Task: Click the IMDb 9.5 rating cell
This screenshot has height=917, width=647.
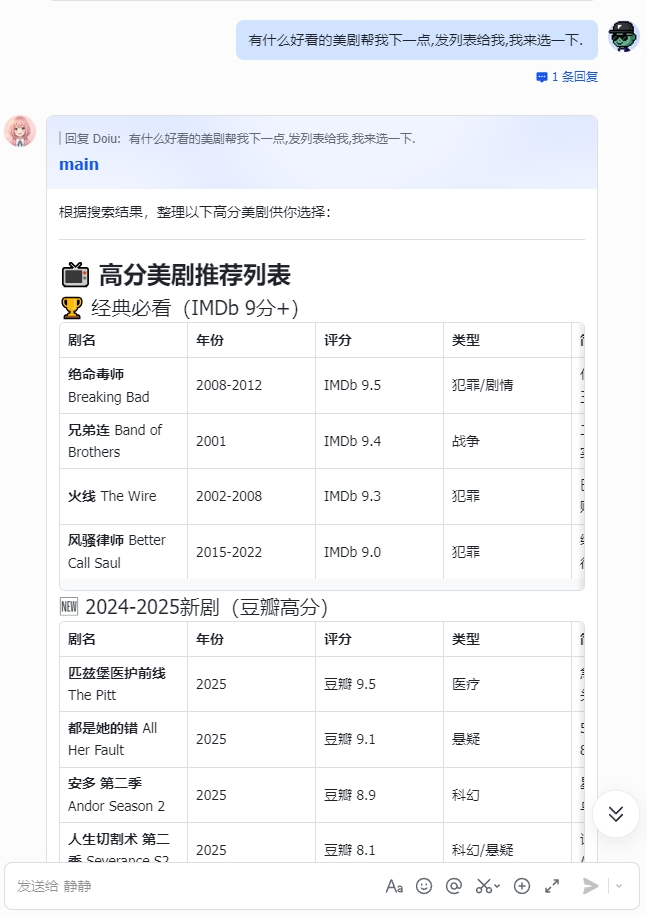Action: tap(379, 385)
